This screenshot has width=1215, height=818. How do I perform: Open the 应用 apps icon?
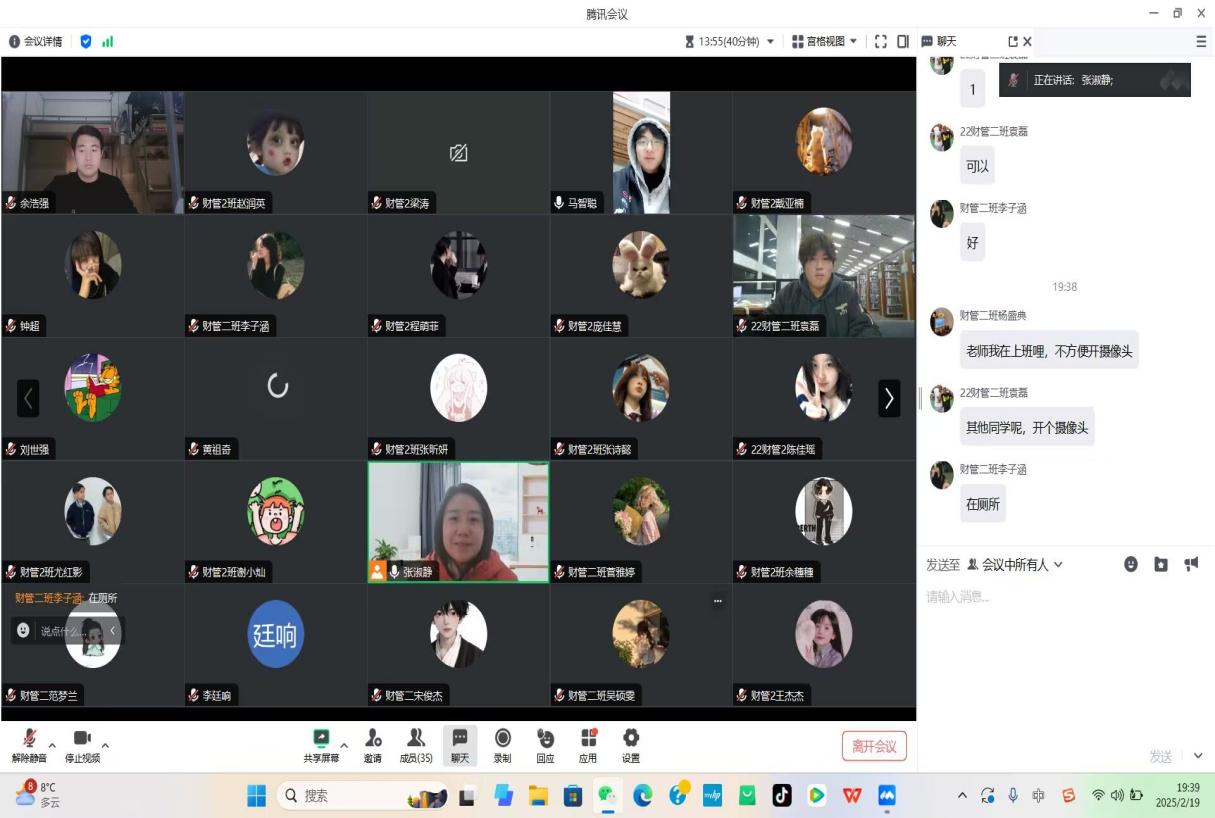[x=588, y=745]
